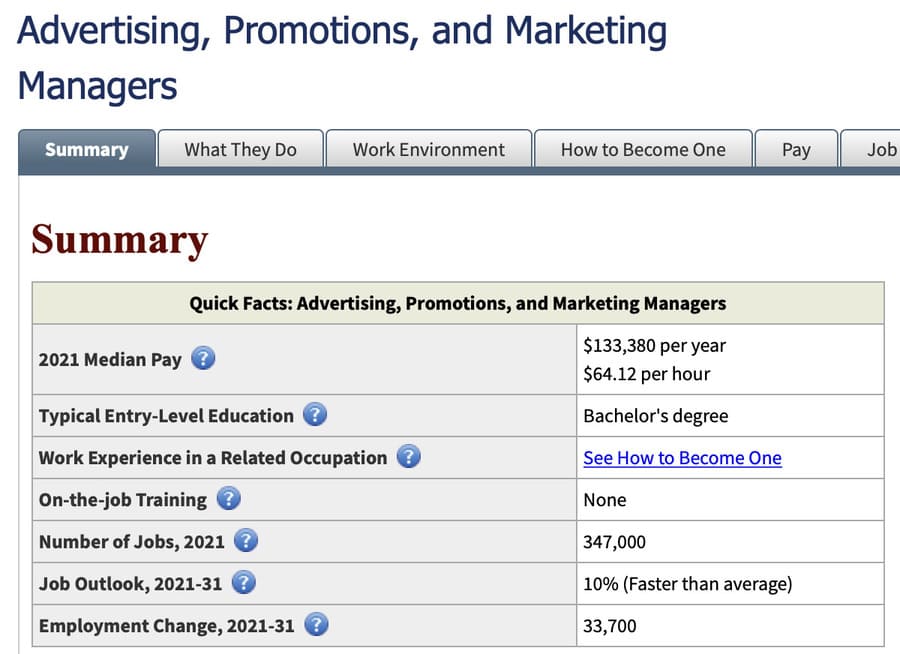The height and width of the screenshot is (654, 900).
Task: Open help for Typical Entry-Level Education
Action: pyautogui.click(x=315, y=415)
